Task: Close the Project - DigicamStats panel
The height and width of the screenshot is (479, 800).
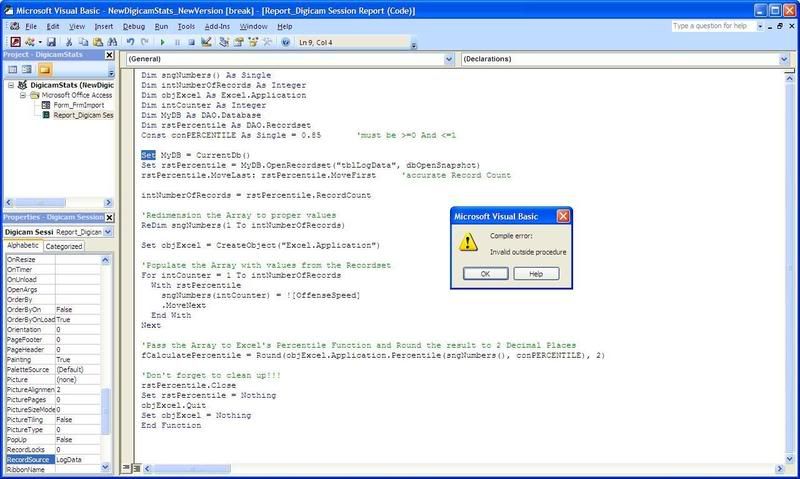Action: tap(109, 55)
